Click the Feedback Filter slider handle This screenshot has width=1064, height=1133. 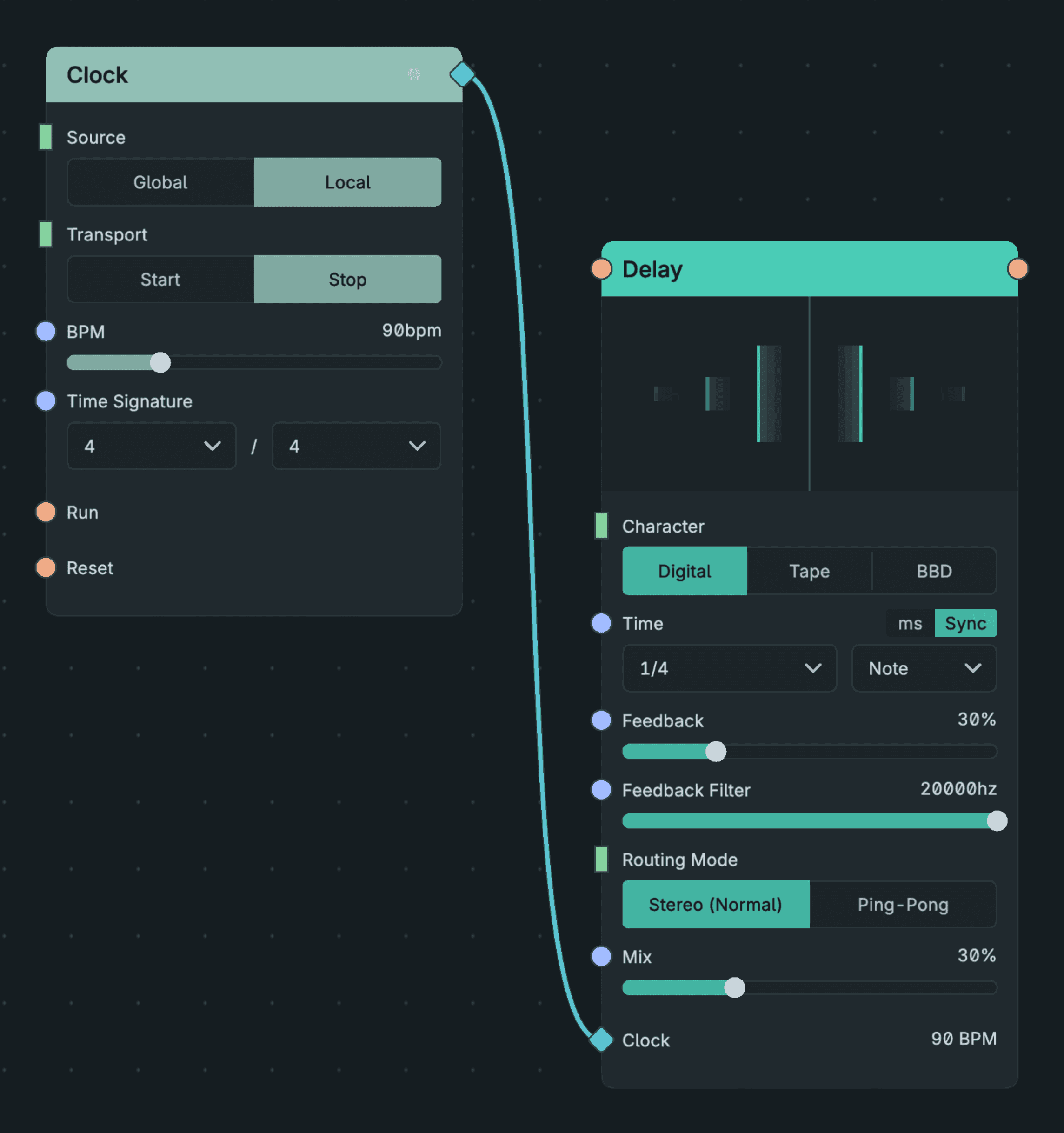(x=997, y=821)
